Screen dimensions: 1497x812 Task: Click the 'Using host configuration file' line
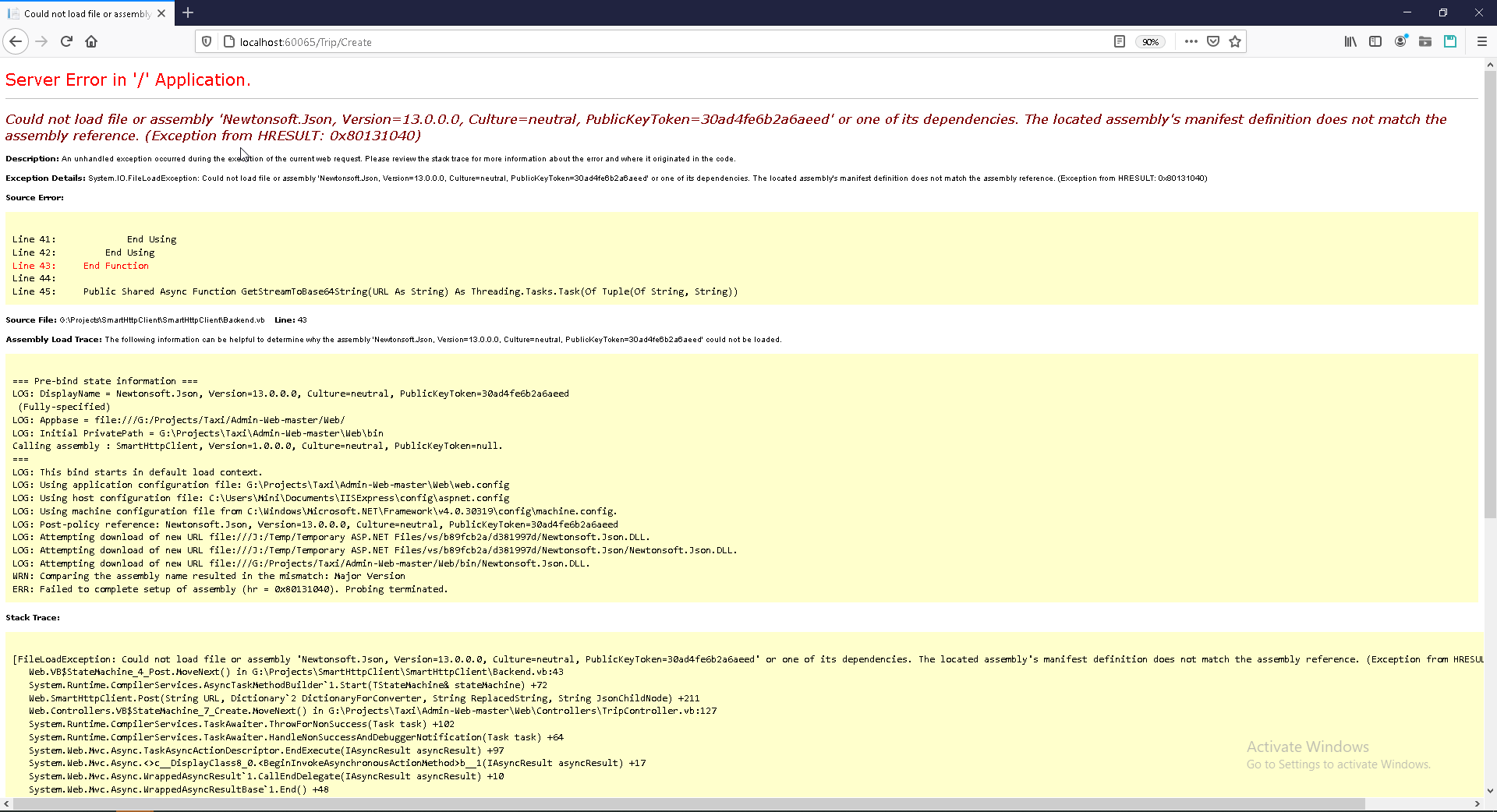tap(261, 498)
